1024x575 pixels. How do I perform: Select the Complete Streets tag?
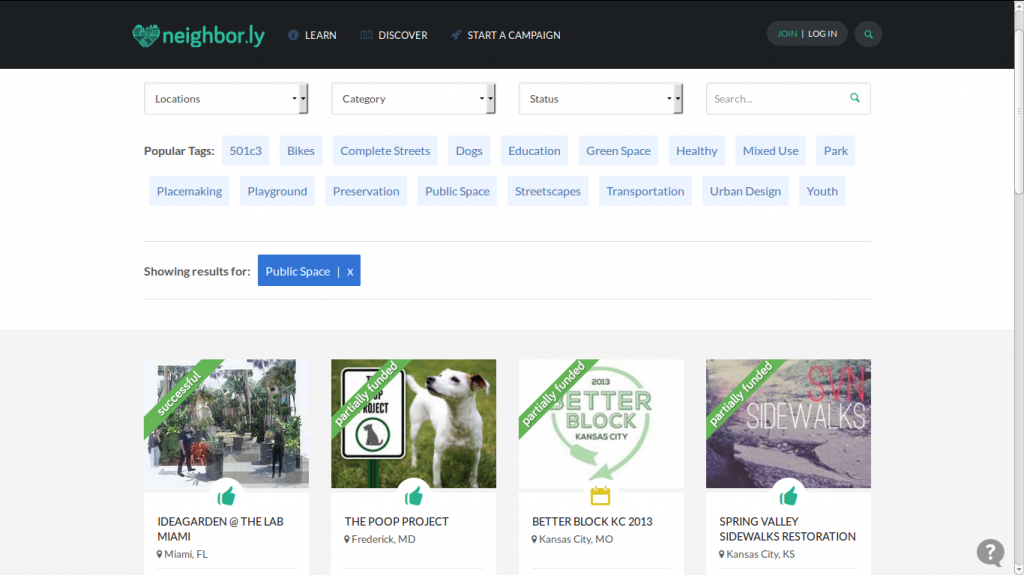coord(385,151)
